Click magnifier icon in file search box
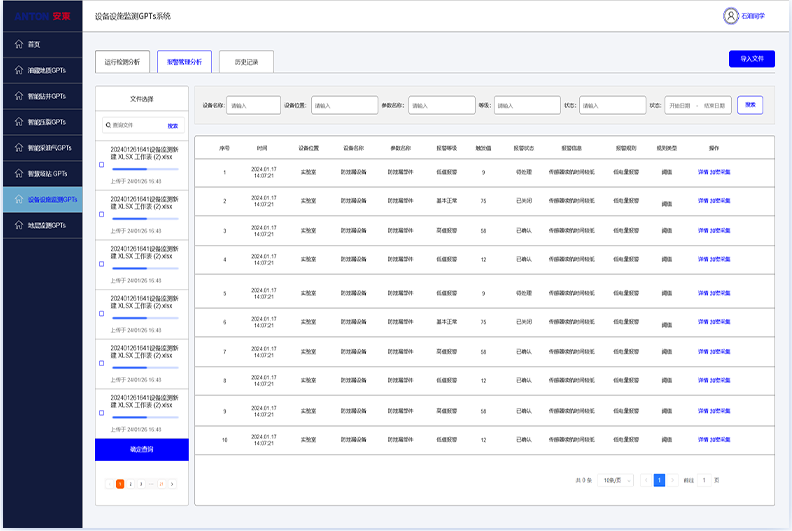The image size is (792, 531). coord(108,125)
